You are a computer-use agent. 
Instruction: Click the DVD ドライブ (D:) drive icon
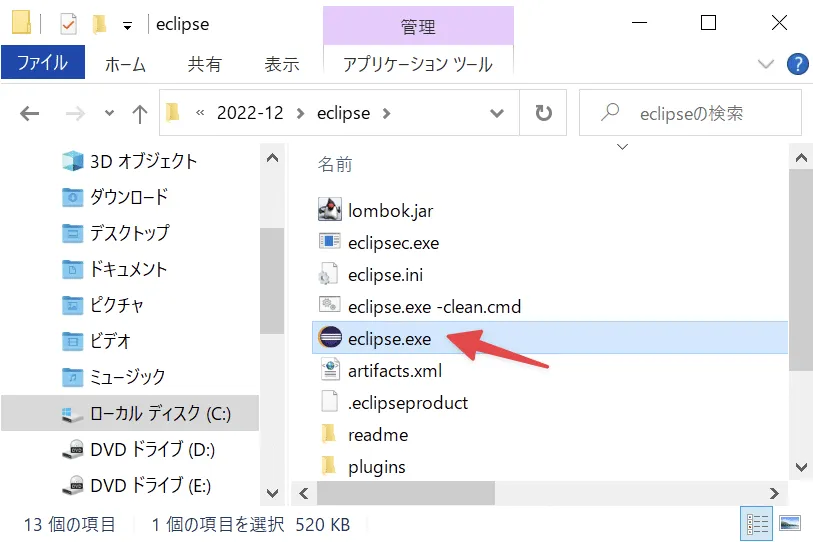73,449
